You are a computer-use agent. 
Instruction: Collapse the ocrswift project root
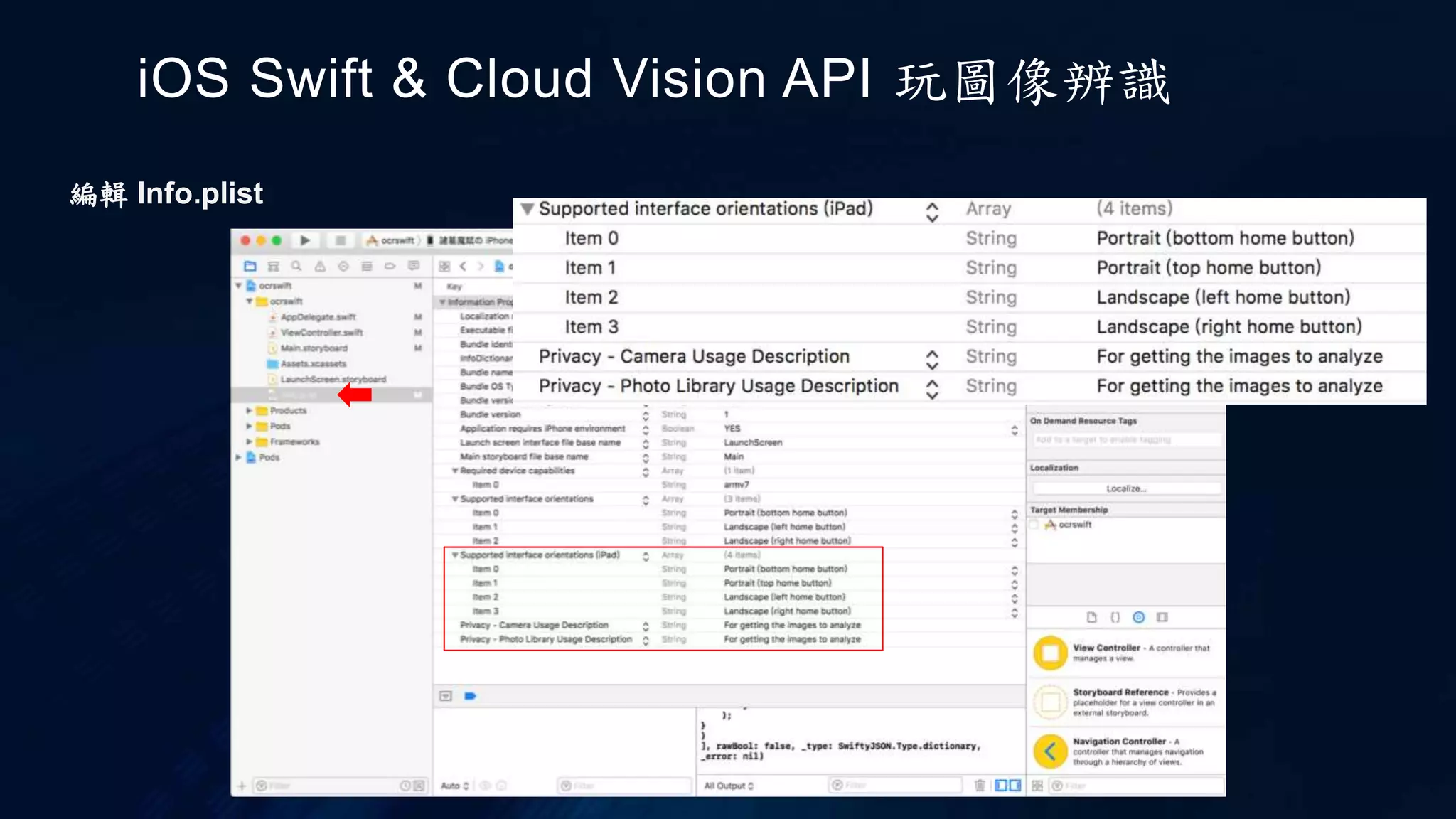239,286
